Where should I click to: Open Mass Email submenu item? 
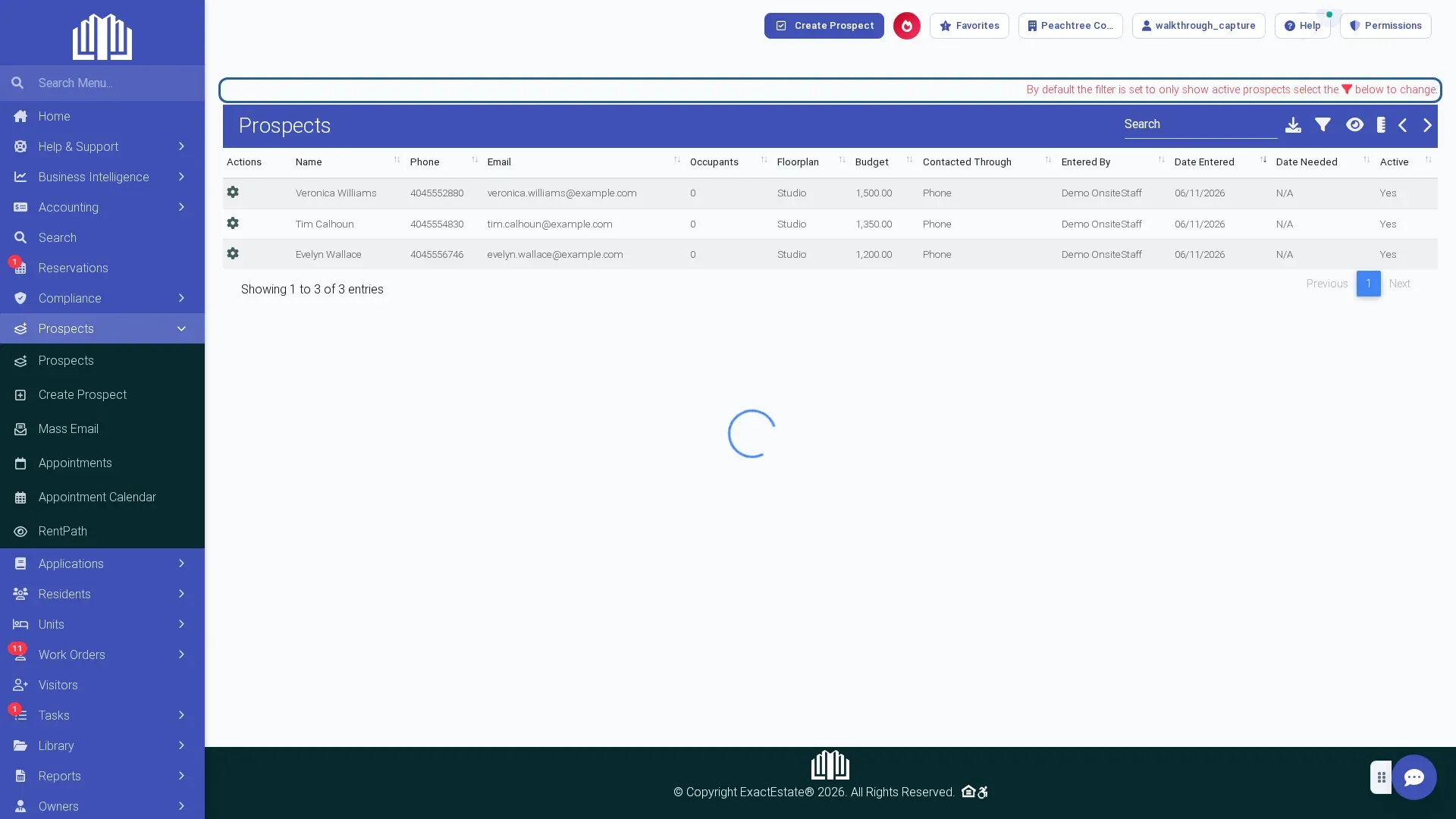102,429
